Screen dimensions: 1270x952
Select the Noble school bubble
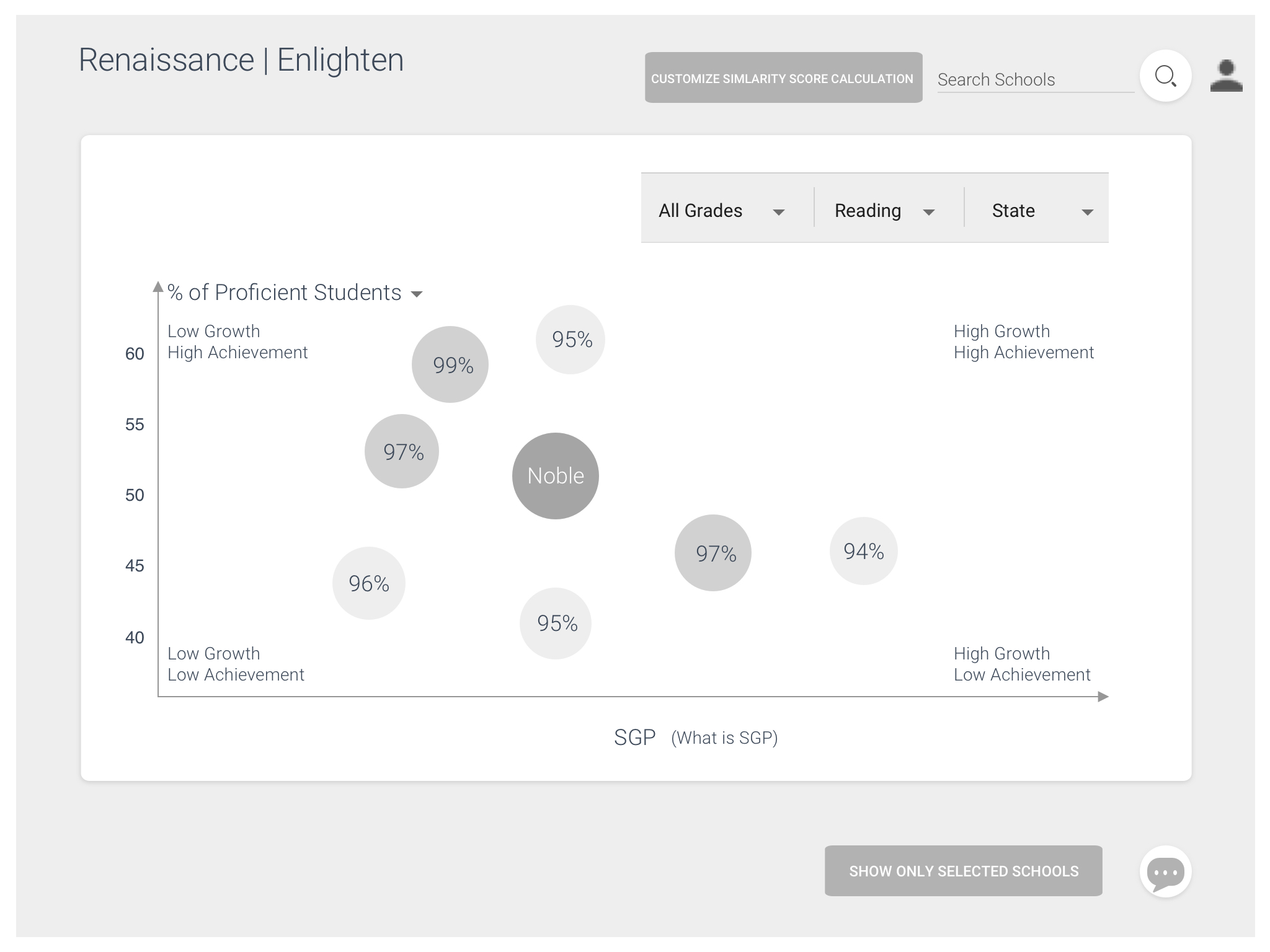pos(556,476)
